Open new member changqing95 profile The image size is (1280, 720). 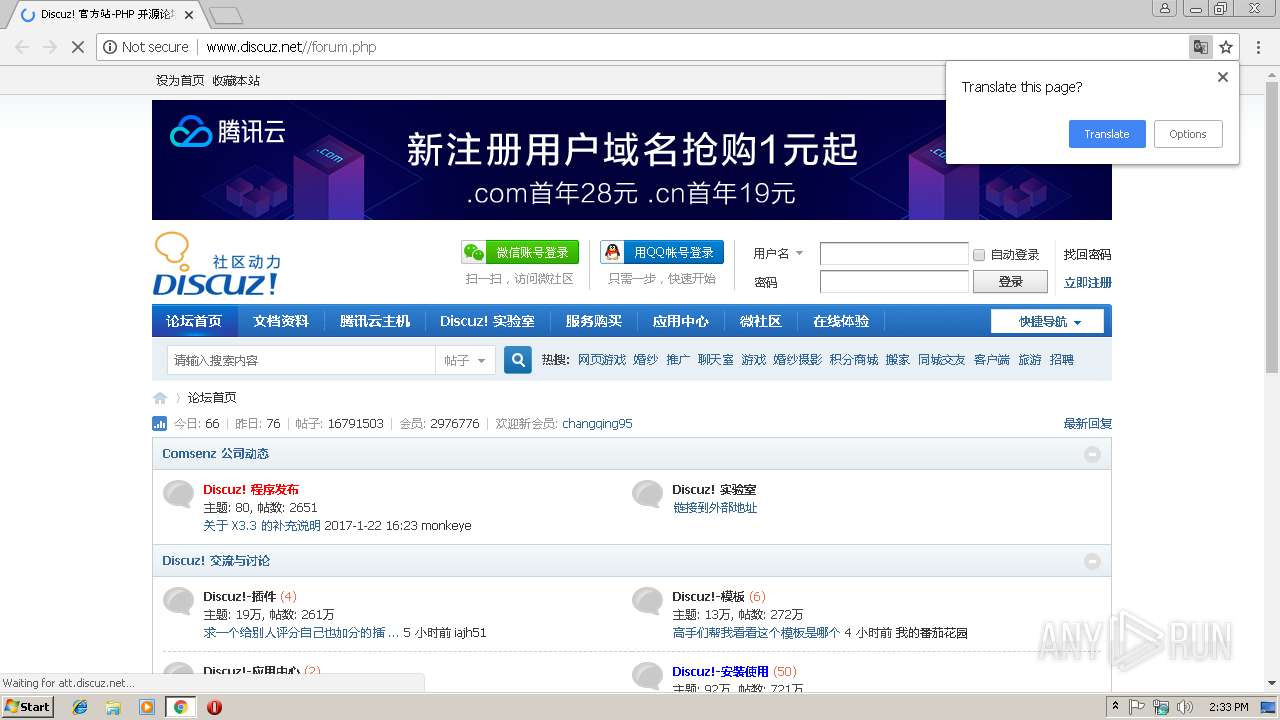(597, 423)
